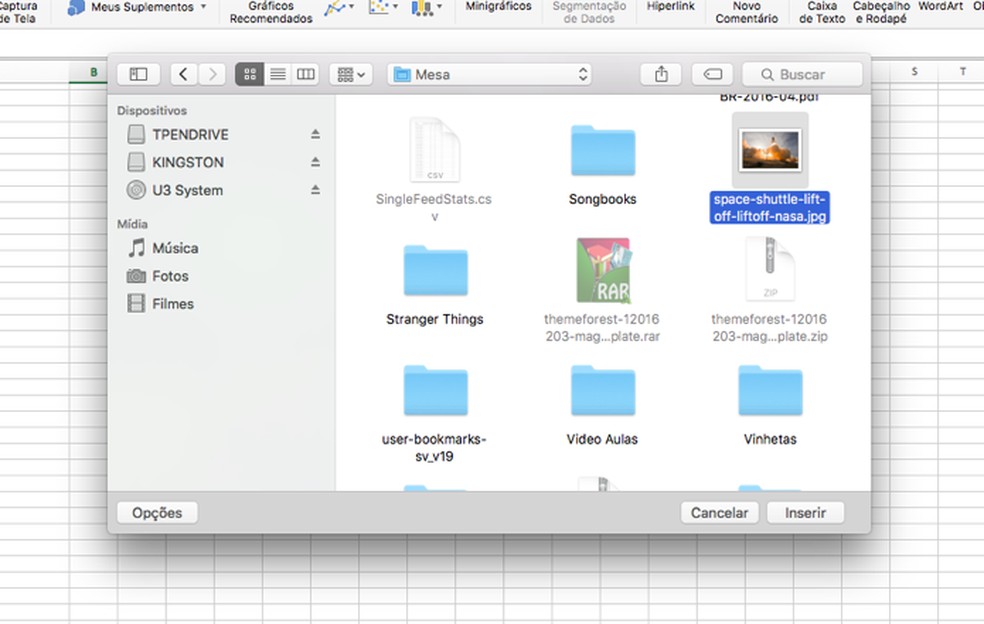The width and height of the screenshot is (984, 624).
Task: Open Fotos in the media sidebar
Action: 170,276
